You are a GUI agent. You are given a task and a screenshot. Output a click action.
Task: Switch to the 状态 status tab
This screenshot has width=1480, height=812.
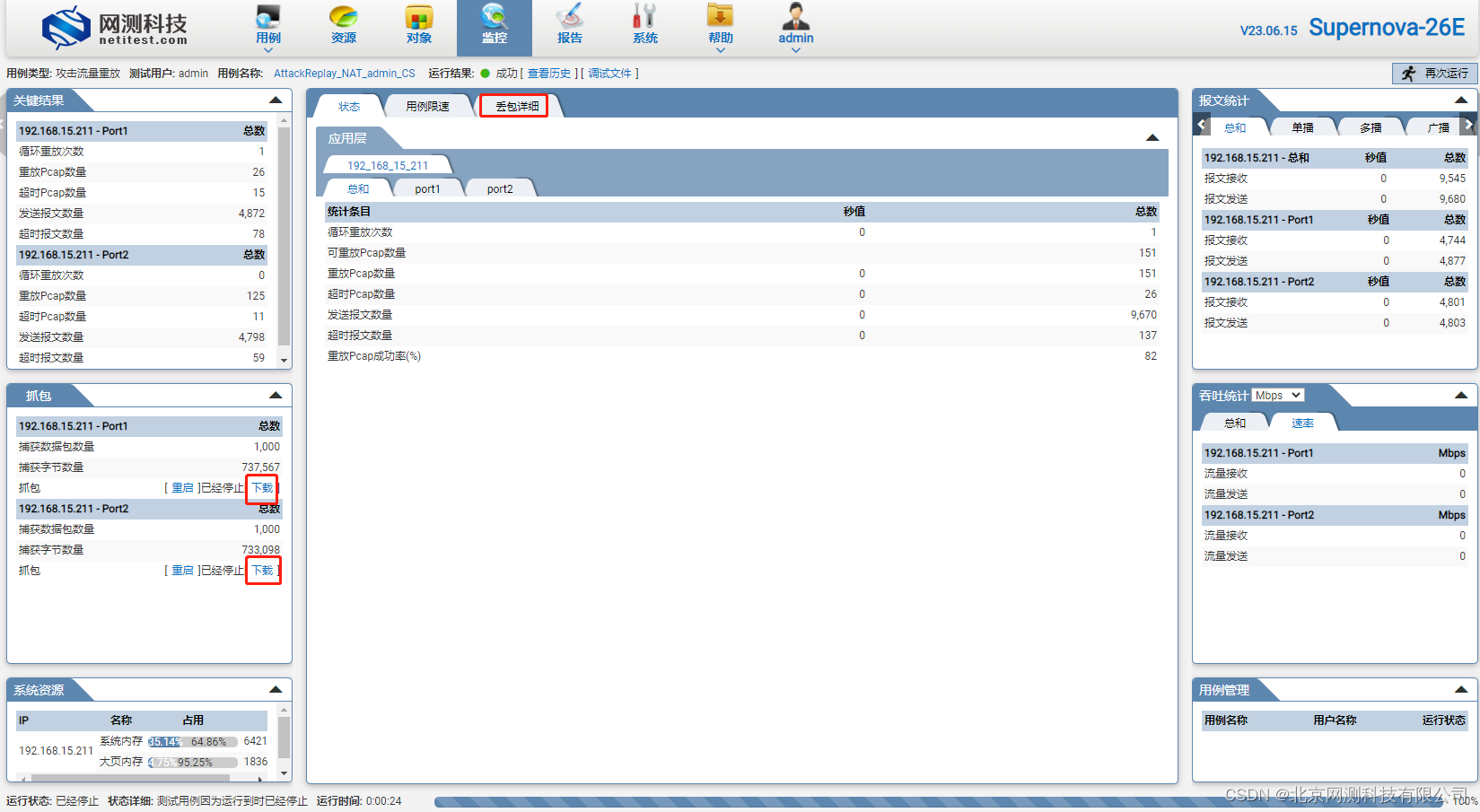pyautogui.click(x=349, y=106)
